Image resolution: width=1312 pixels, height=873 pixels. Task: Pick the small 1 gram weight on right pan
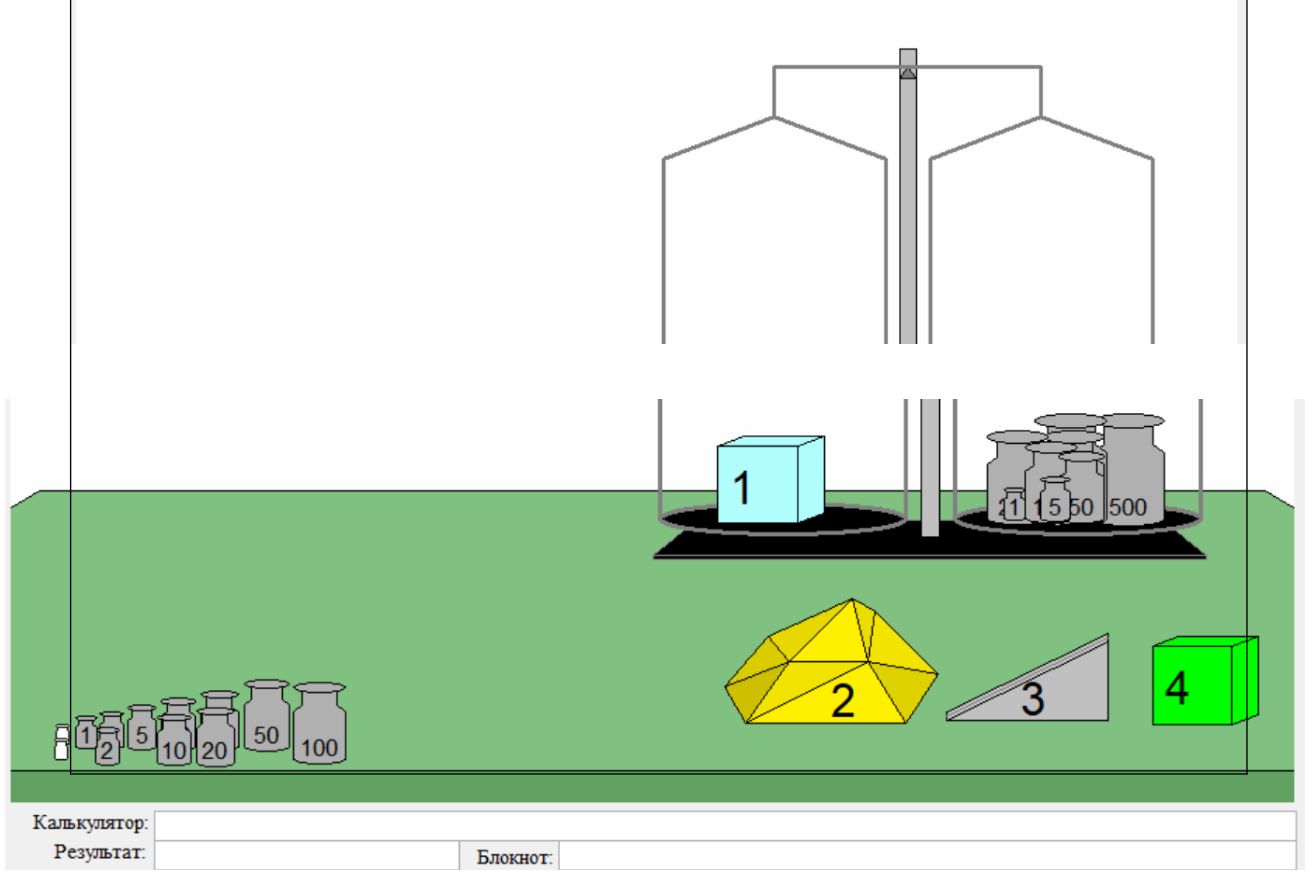coord(1015,506)
